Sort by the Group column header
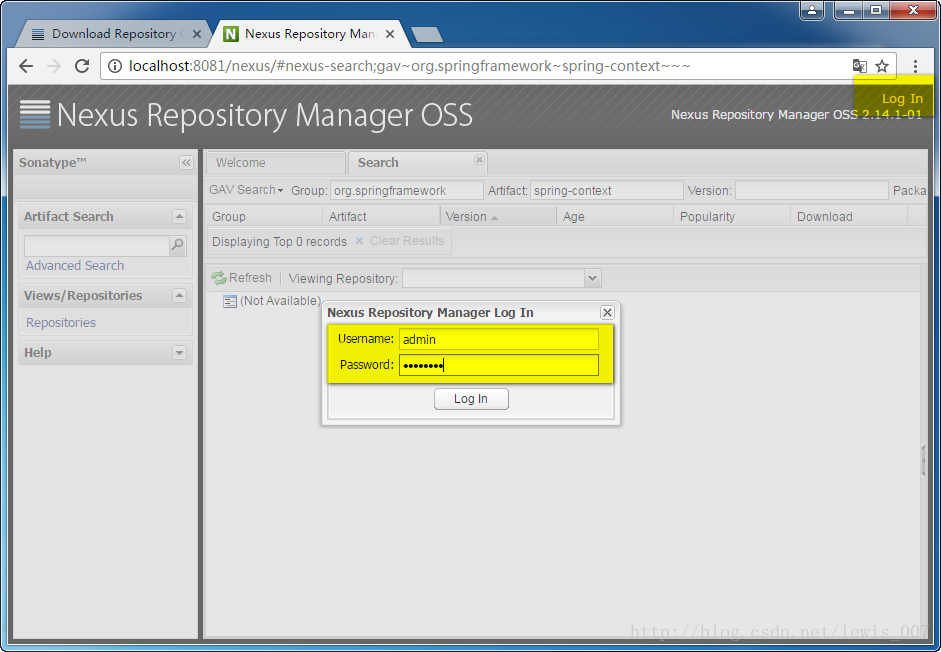 click(x=263, y=216)
